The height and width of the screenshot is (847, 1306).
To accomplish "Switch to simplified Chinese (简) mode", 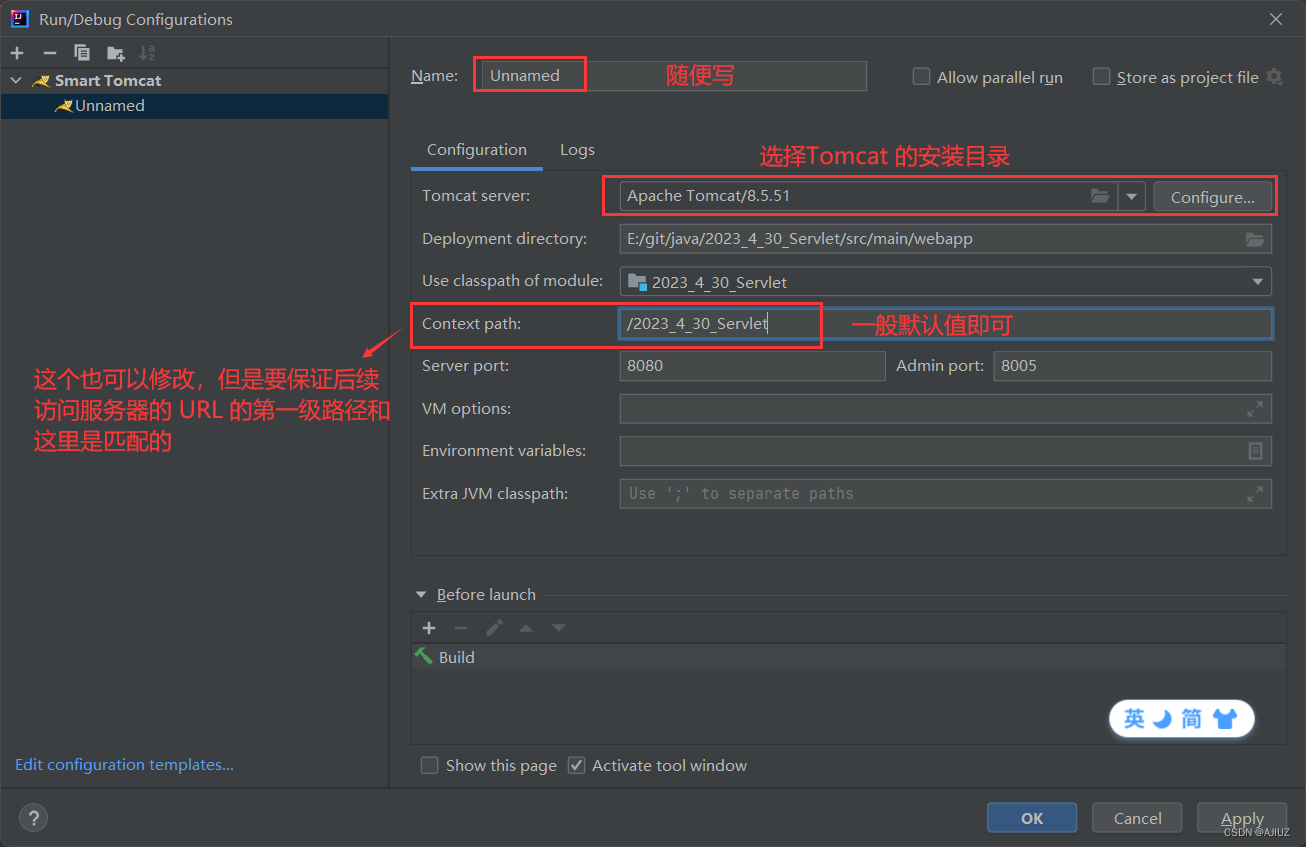I will 1191,718.
